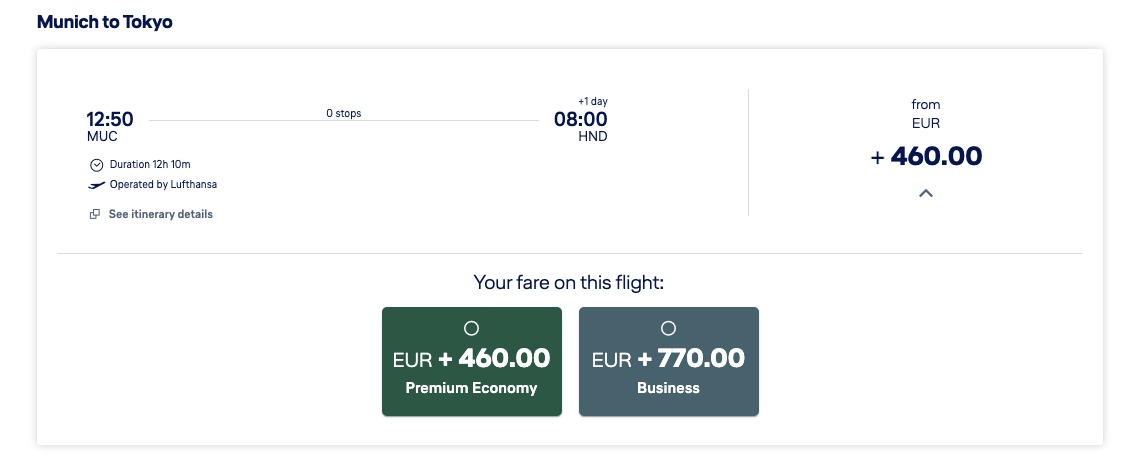Image resolution: width=1123 pixels, height=467 pixels.
Task: Select the Business fare radio button
Action: [668, 328]
